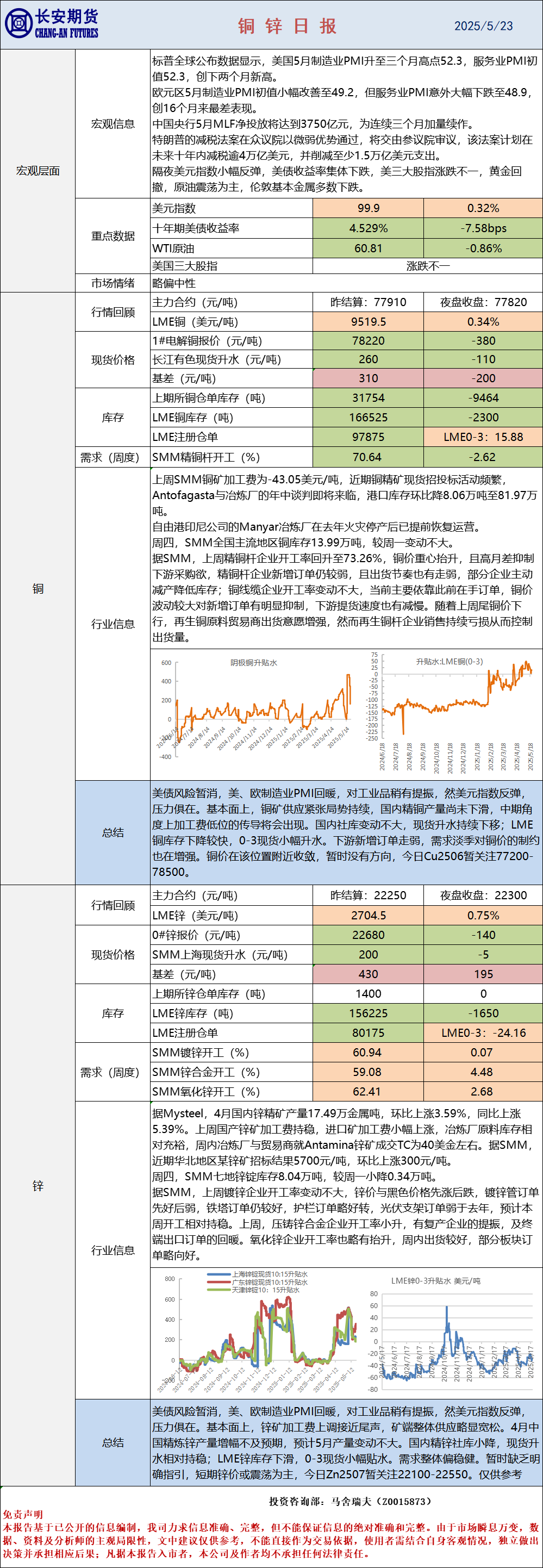Select the 1#电解铜报价 value 78220
This screenshot has height=1568, width=543.
(x=369, y=341)
